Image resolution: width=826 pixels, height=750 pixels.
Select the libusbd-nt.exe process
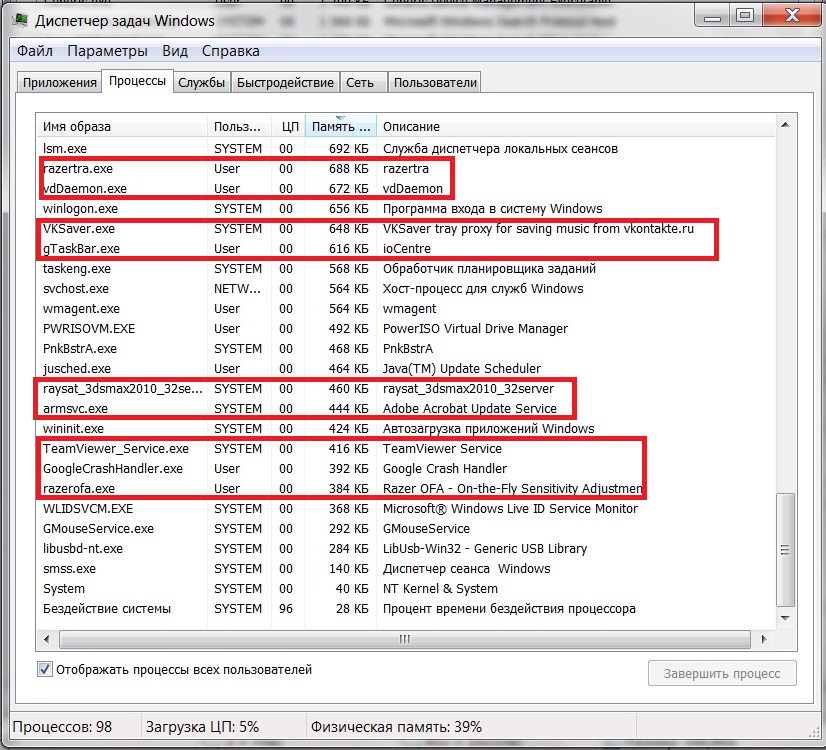pyautogui.click(x=406, y=549)
